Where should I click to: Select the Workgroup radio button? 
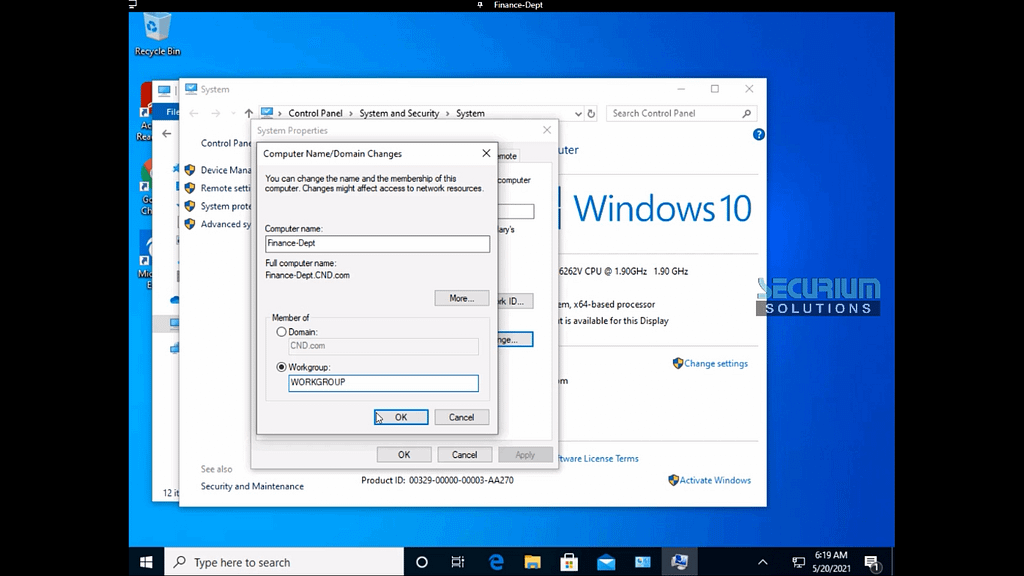click(x=281, y=367)
